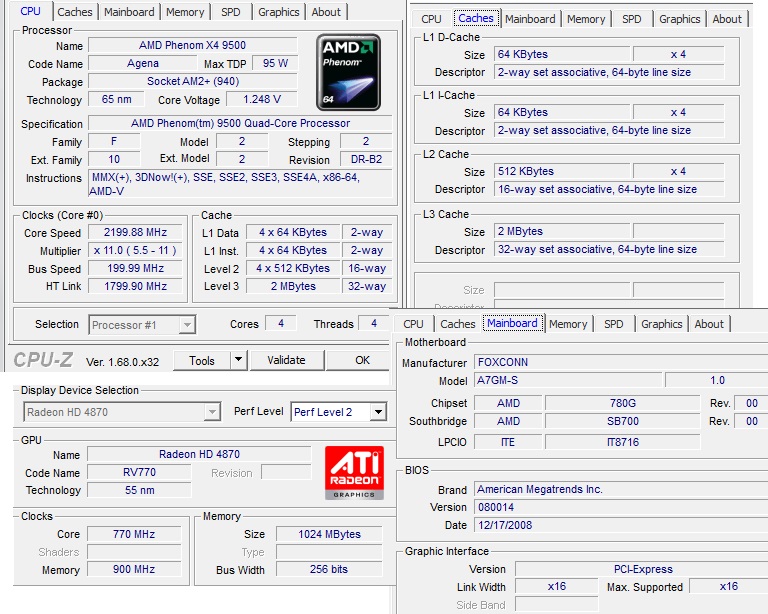
Task: Click the Tools button
Action: [x=201, y=360]
